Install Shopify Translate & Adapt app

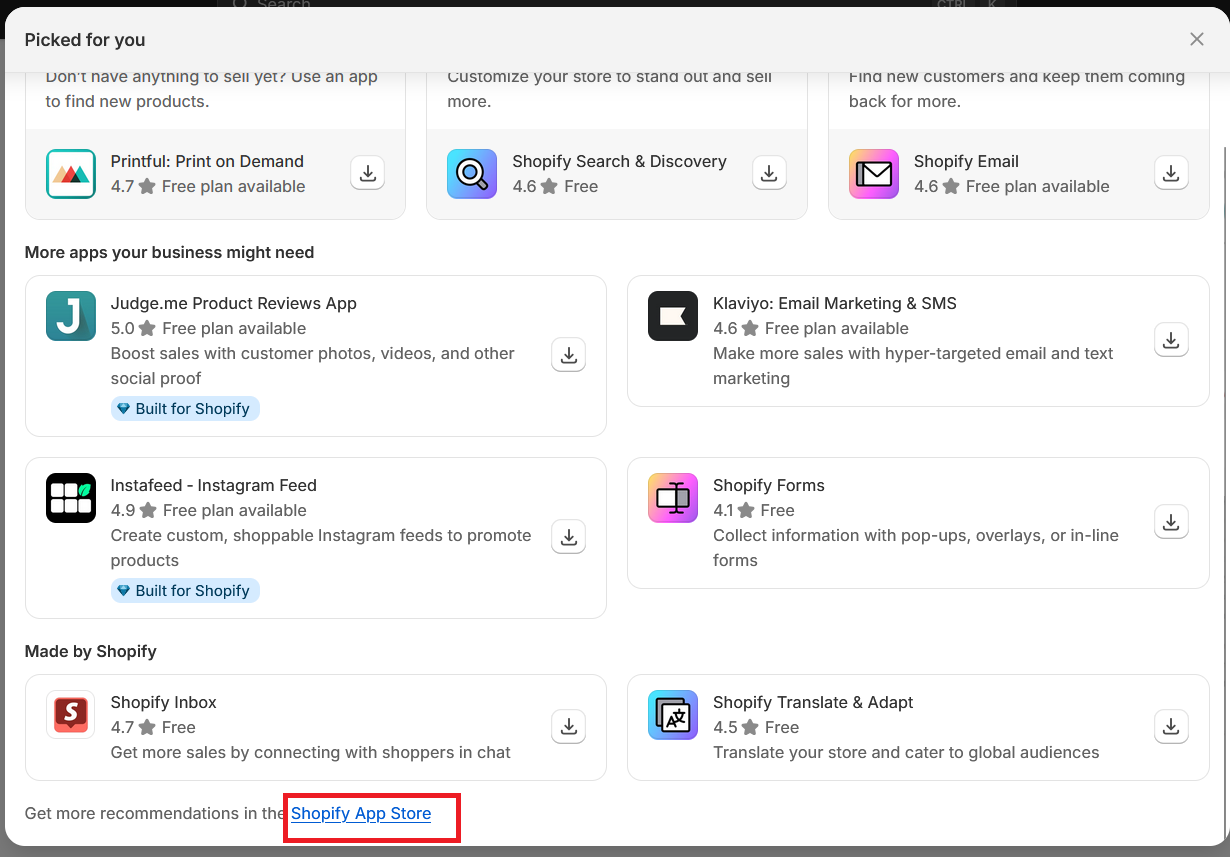tap(1171, 727)
